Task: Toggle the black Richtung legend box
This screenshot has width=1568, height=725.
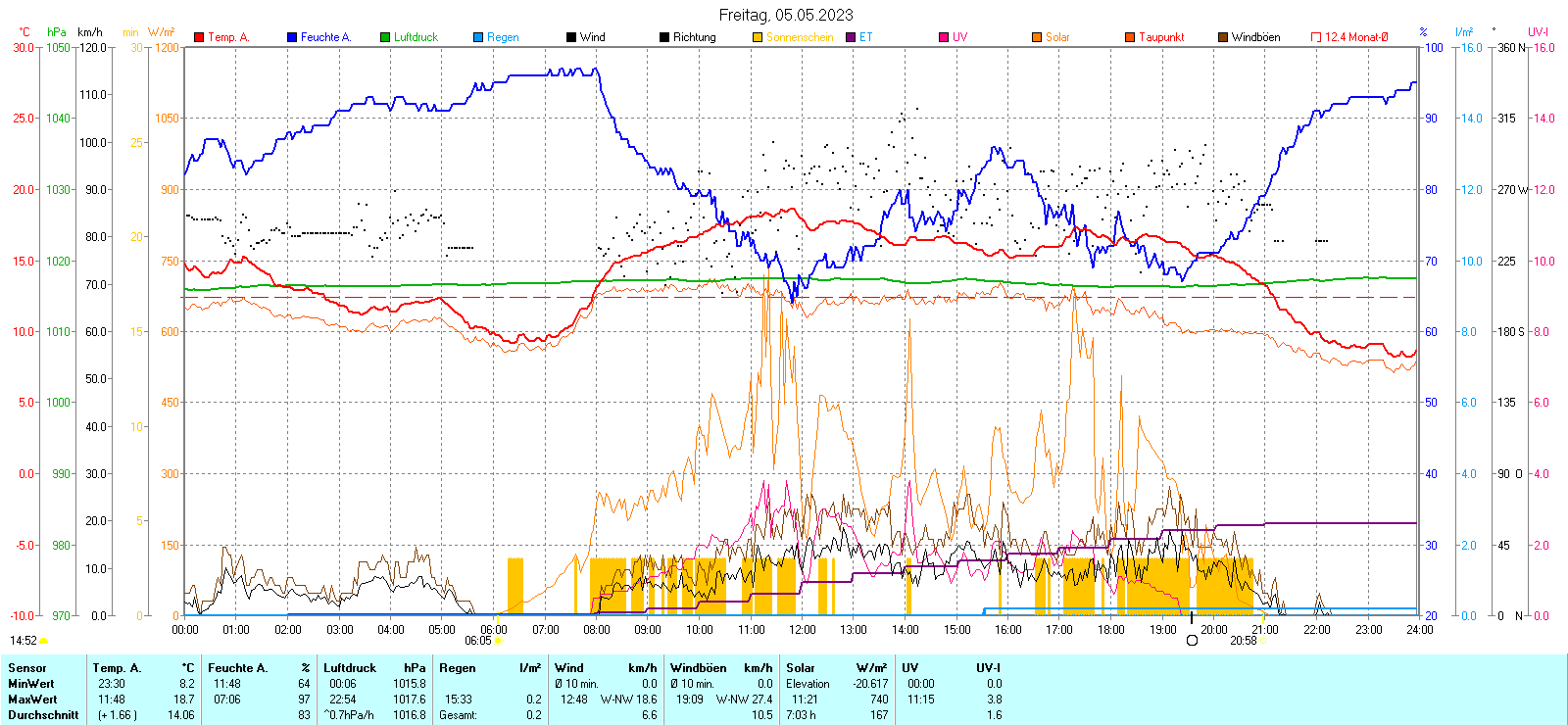Action: click(x=664, y=37)
